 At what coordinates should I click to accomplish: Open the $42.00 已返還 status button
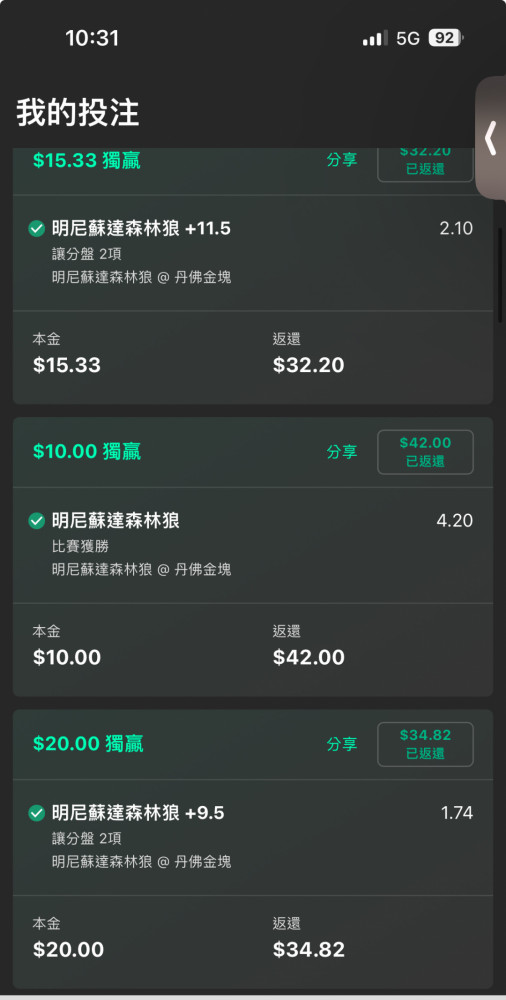click(426, 452)
